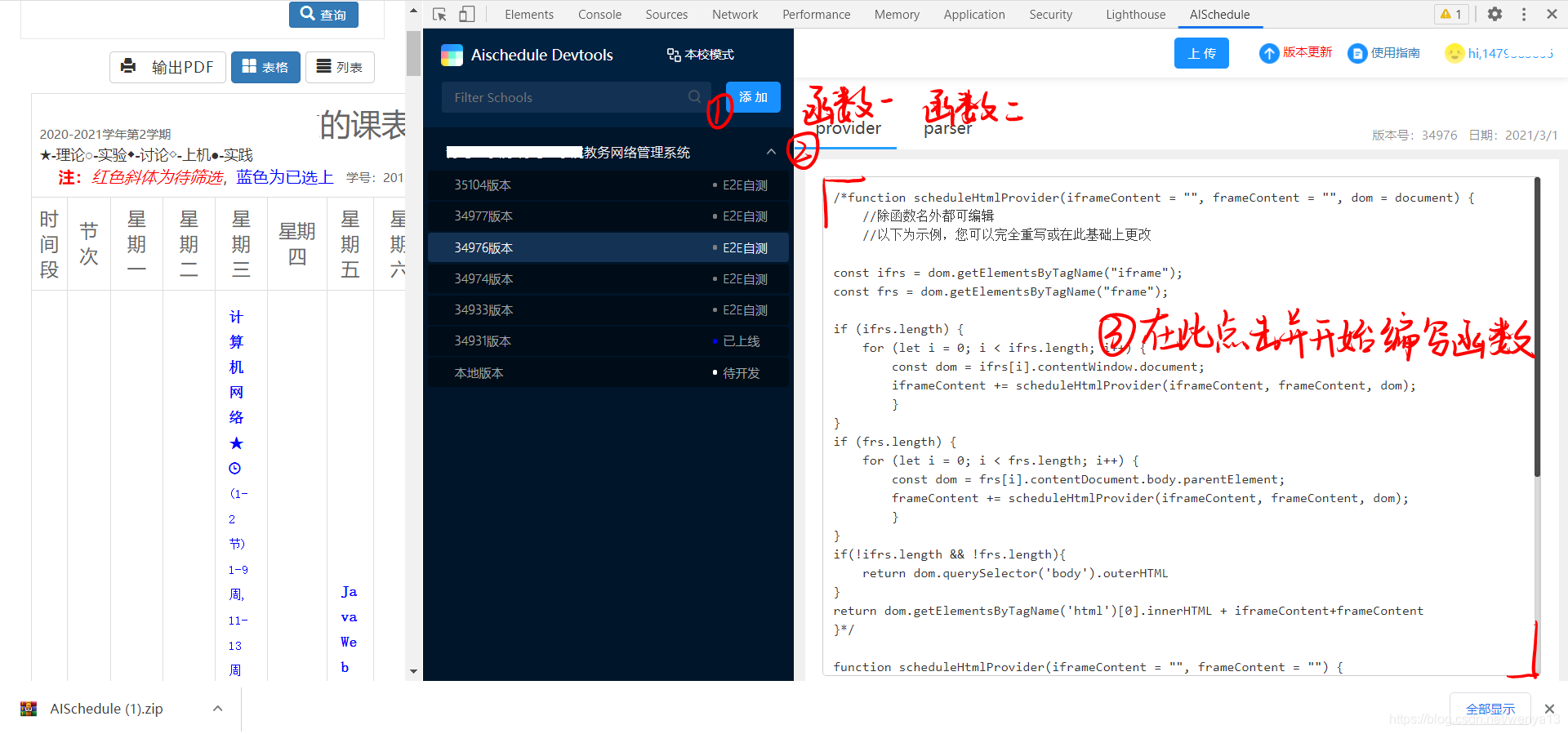The image size is (1568, 734).
Task: Select the 34933版本 entry
Action: [608, 310]
